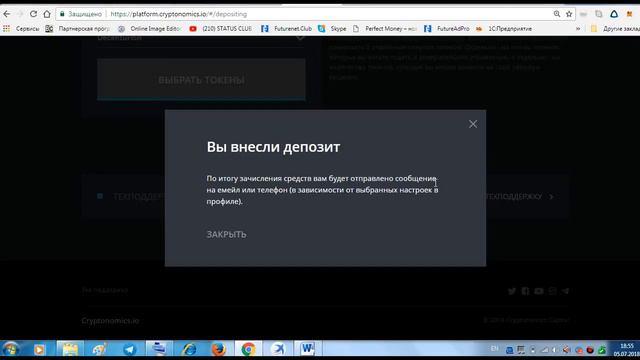This screenshot has height=360, width=640.
Task: Click the ВЫБРАТЬ ТОКЕНЫ button behind dialog
Action: coord(201,80)
